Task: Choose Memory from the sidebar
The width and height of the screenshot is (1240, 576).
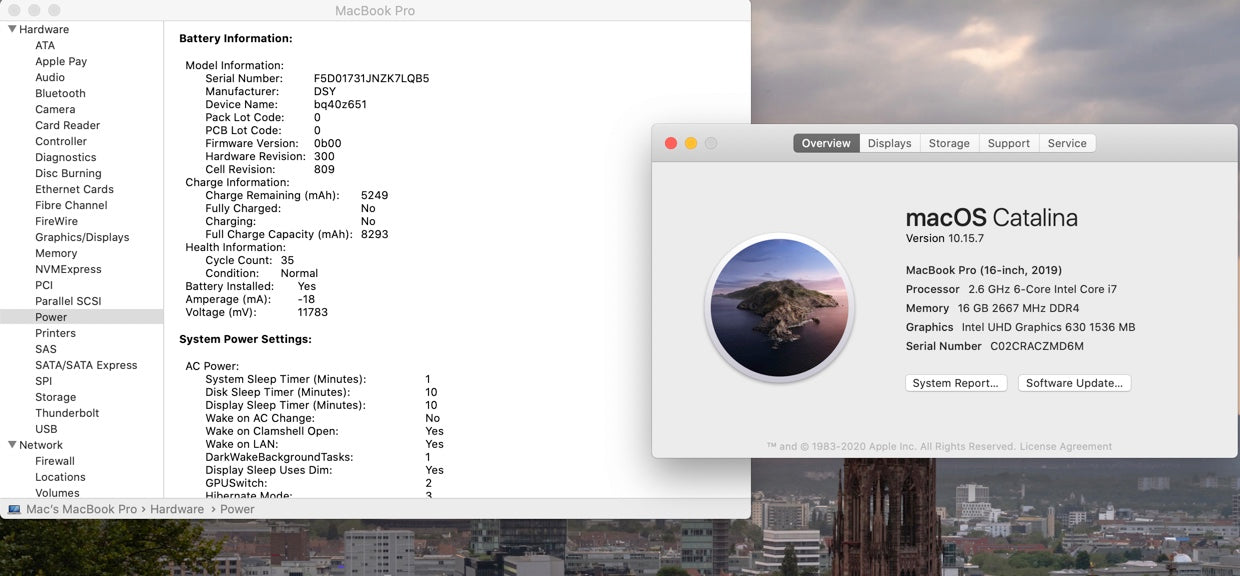Action: click(56, 253)
